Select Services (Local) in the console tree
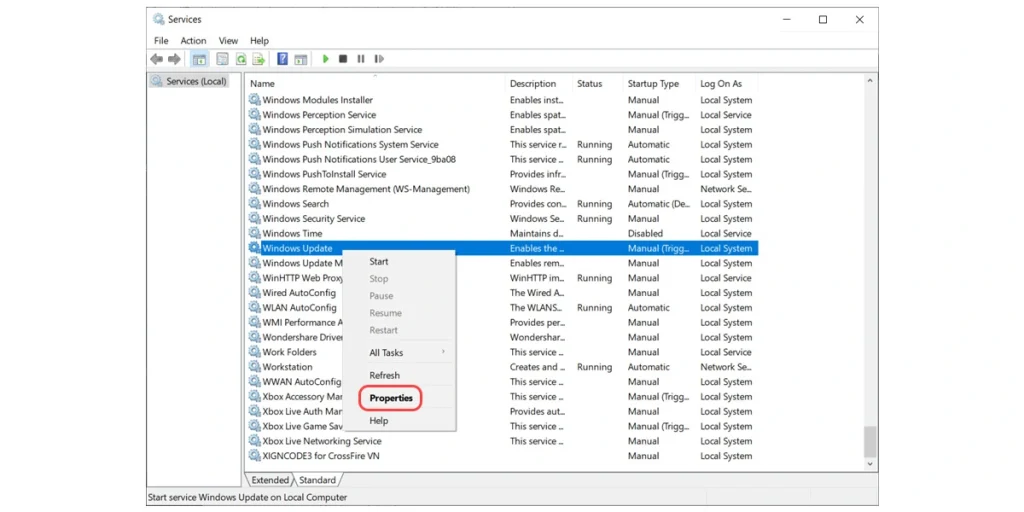Image resolution: width=1024 pixels, height=512 pixels. (x=196, y=82)
